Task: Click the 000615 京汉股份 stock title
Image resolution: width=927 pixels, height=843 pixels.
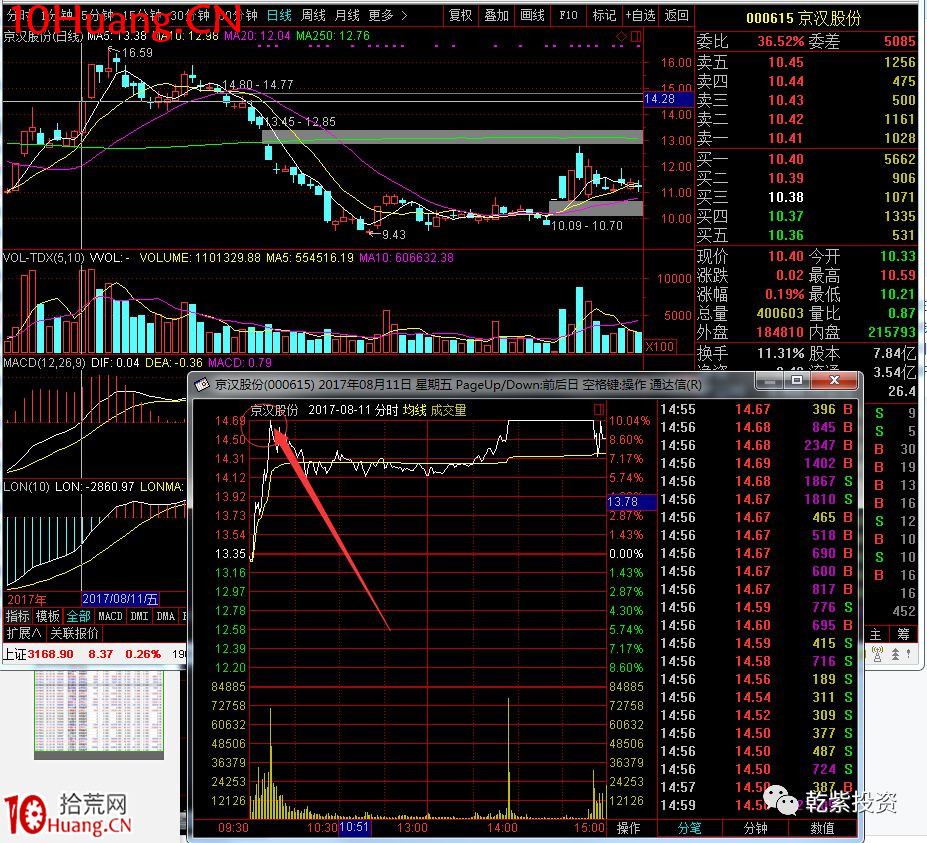Action: (x=803, y=18)
